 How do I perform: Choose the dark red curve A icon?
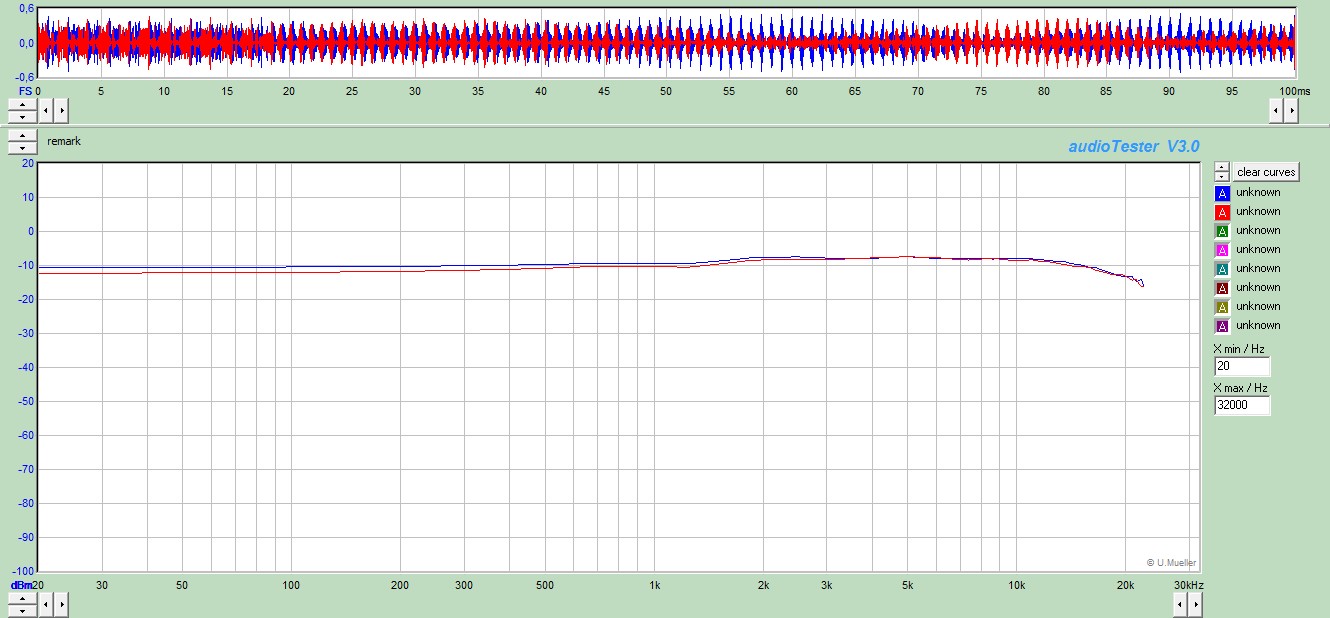[x=1222, y=288]
